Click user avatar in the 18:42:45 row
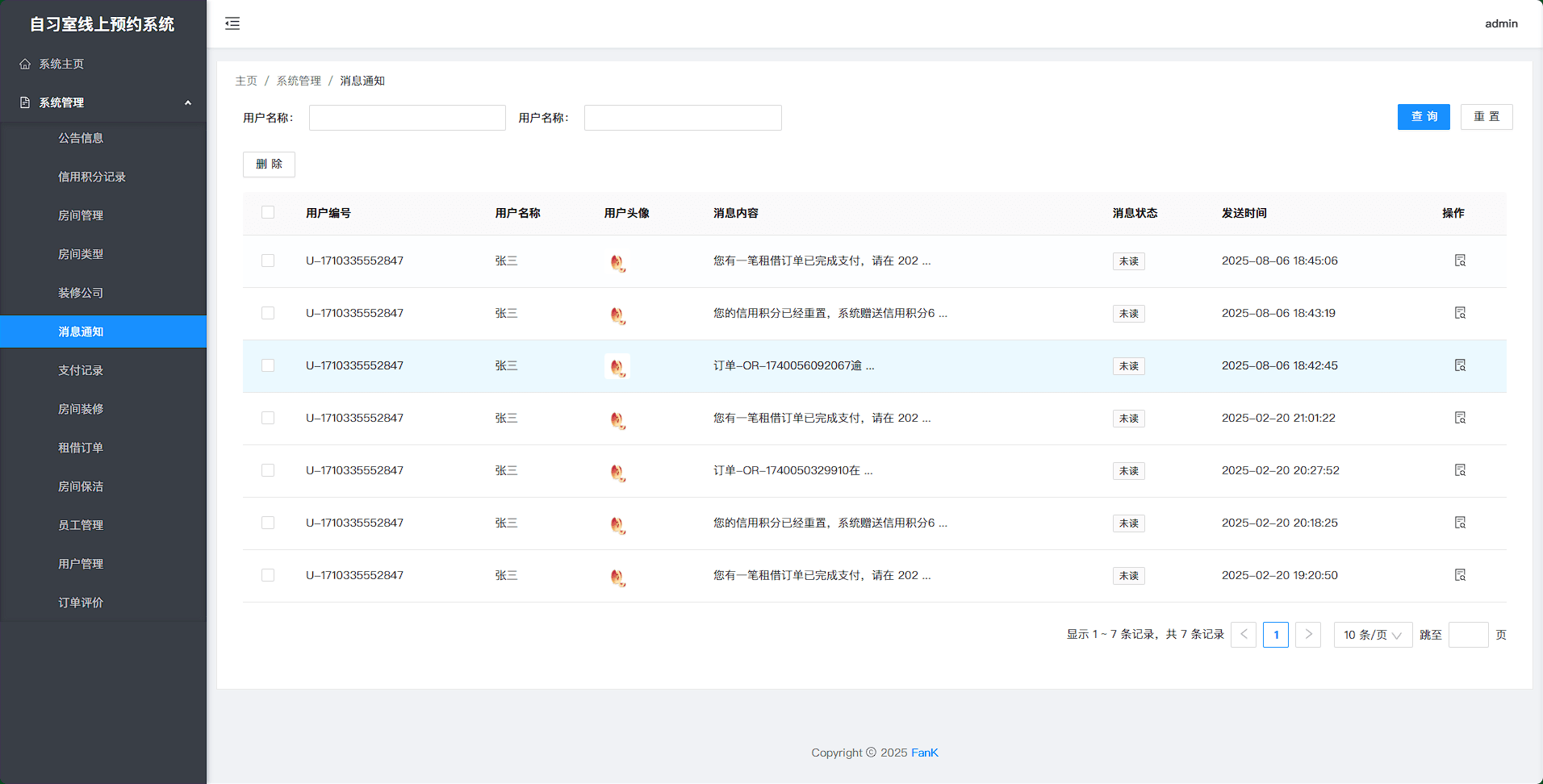This screenshot has height=784, width=1543. click(x=617, y=366)
